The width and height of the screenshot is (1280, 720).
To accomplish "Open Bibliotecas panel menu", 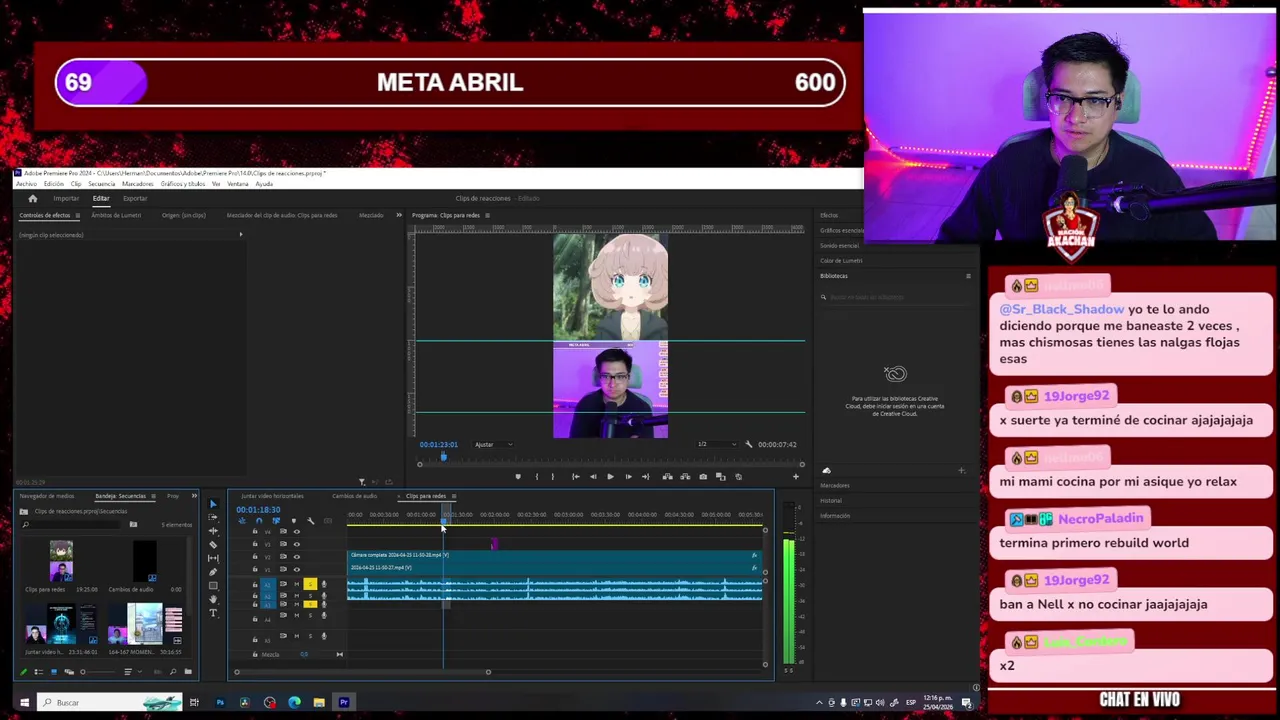I will pos(968,276).
